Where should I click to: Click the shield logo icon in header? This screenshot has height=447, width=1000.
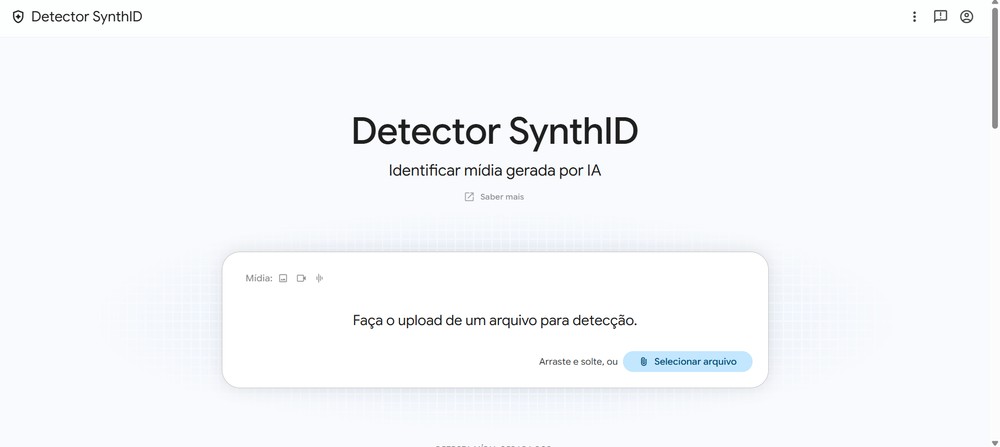[18, 17]
